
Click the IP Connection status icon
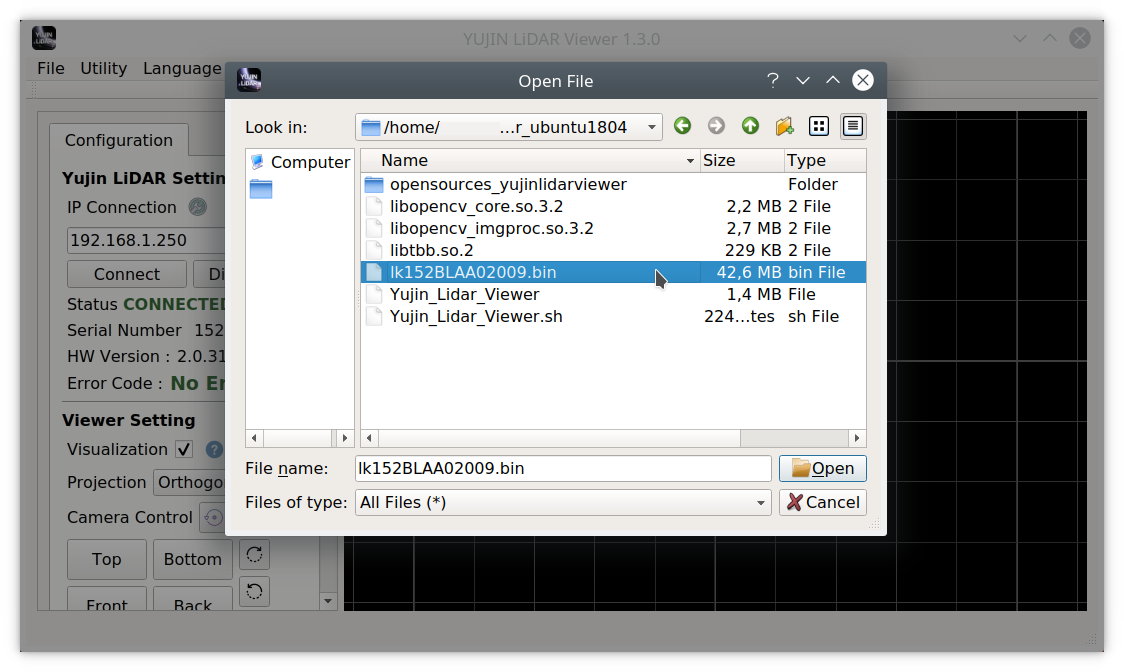click(198, 207)
